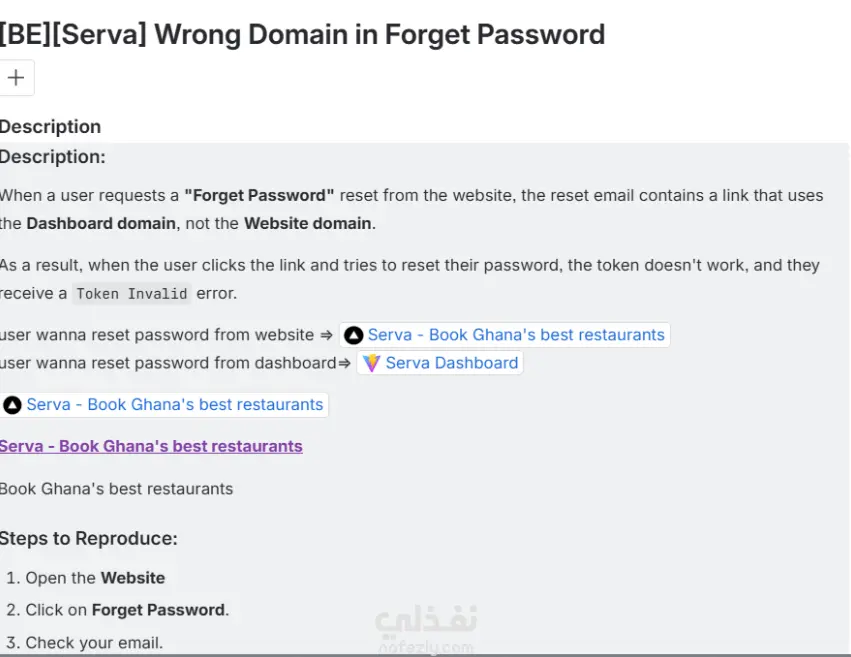Click the Vite icon beside Serva Dashboard

coord(371,363)
